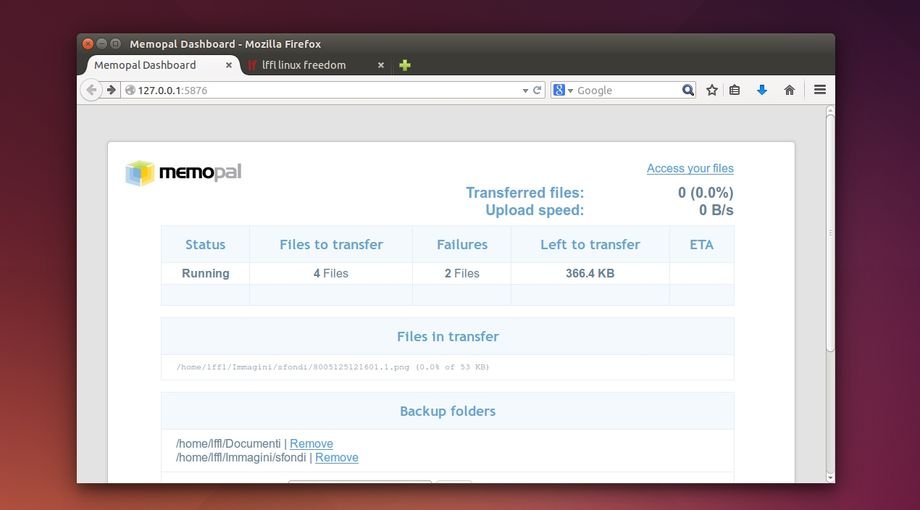Go forward with the forward arrow
The width and height of the screenshot is (920, 510).
click(111, 90)
